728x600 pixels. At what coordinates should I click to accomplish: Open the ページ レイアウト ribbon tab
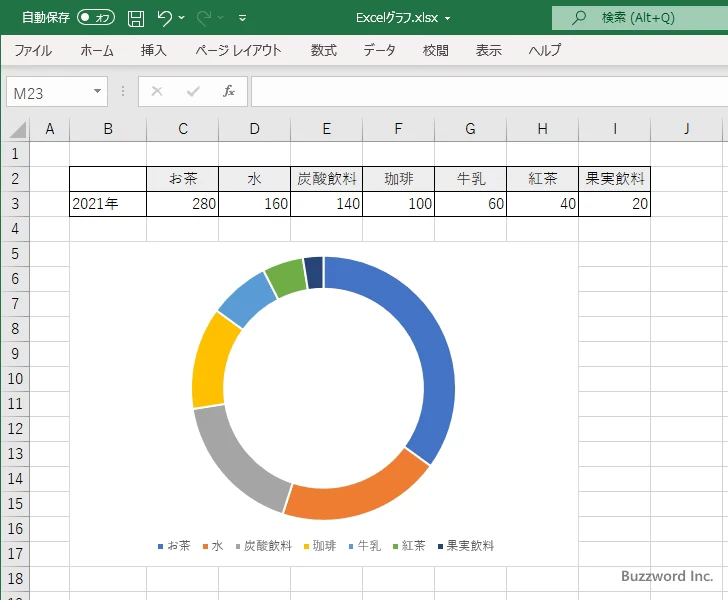click(238, 50)
